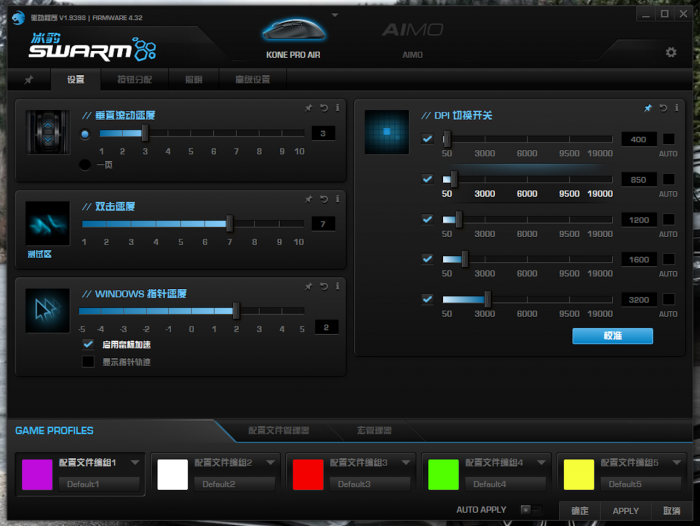Pin the Windows pointer speed panel
Viewport: 700px width, 526px height.
(309, 286)
